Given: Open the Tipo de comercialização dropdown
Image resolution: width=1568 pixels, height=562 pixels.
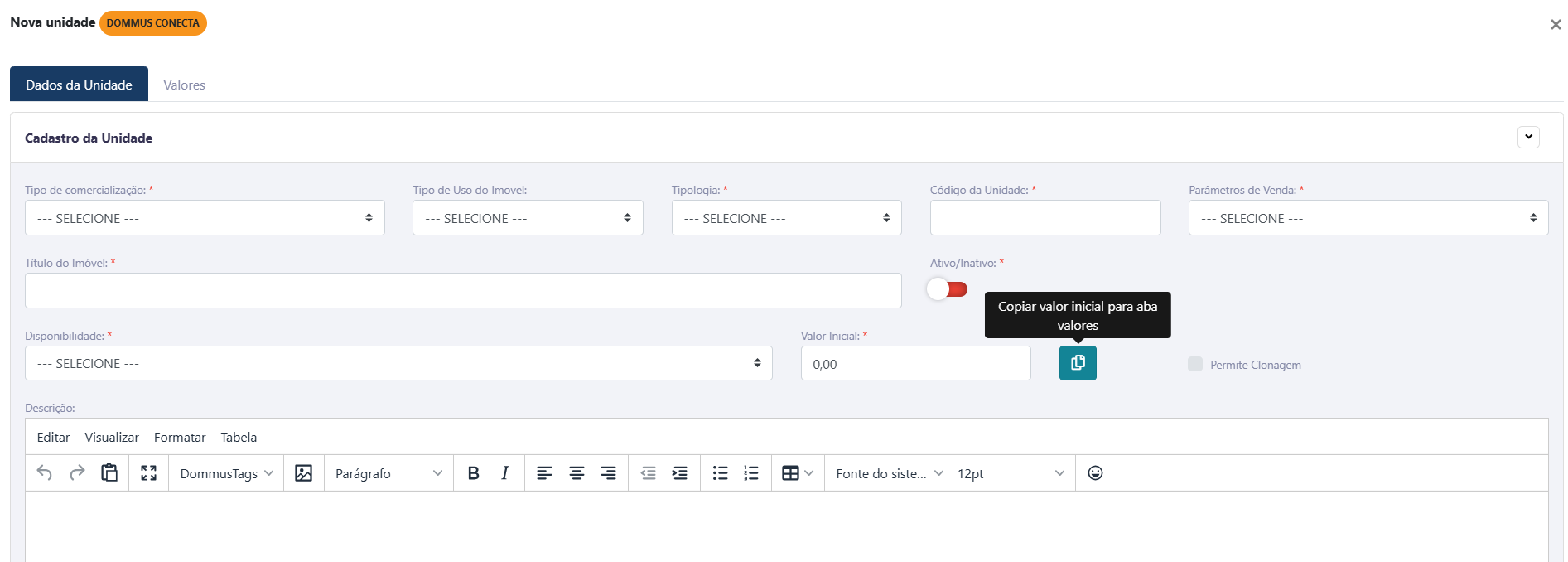Looking at the screenshot, I should click(x=205, y=218).
